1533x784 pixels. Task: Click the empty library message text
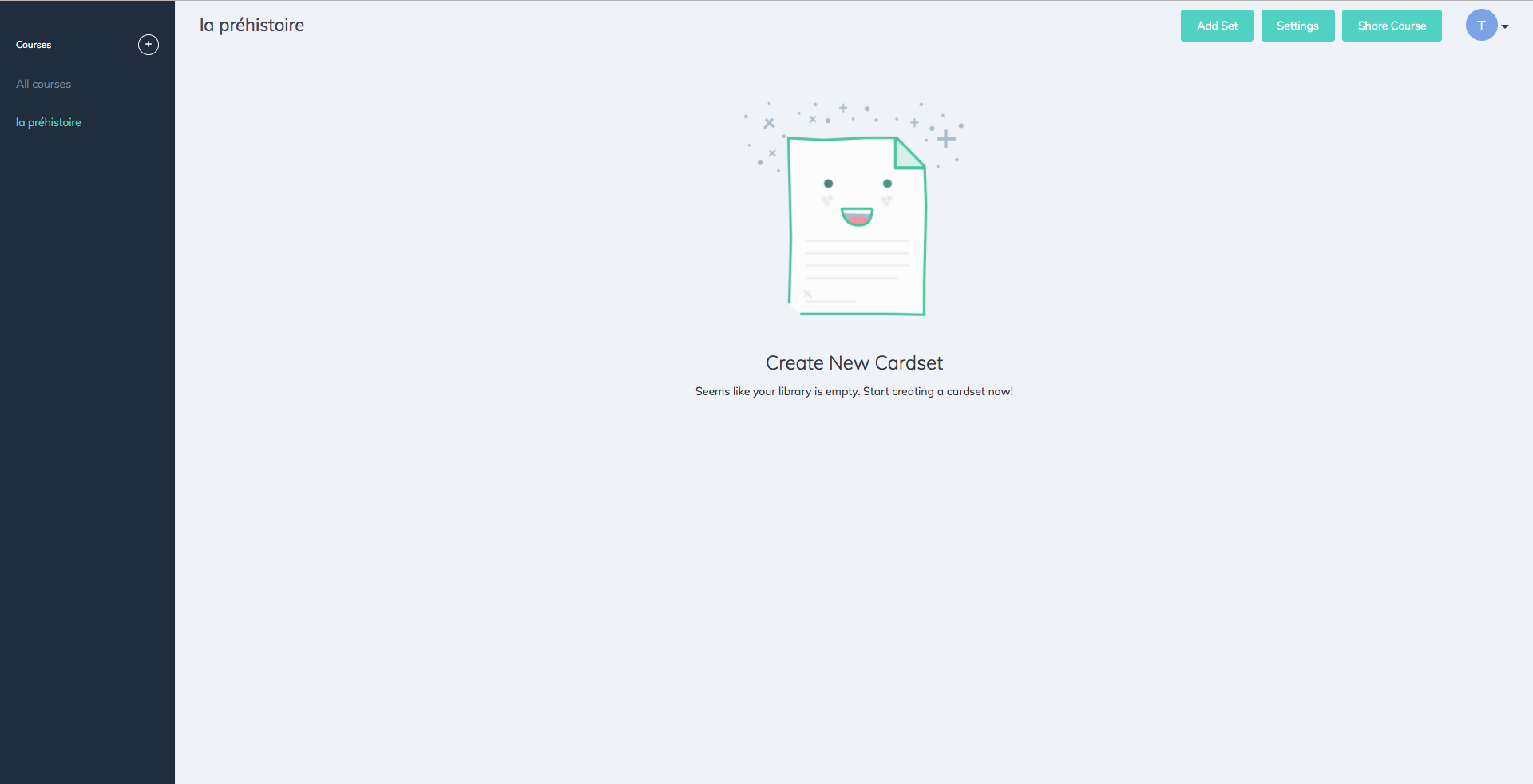[x=854, y=391]
